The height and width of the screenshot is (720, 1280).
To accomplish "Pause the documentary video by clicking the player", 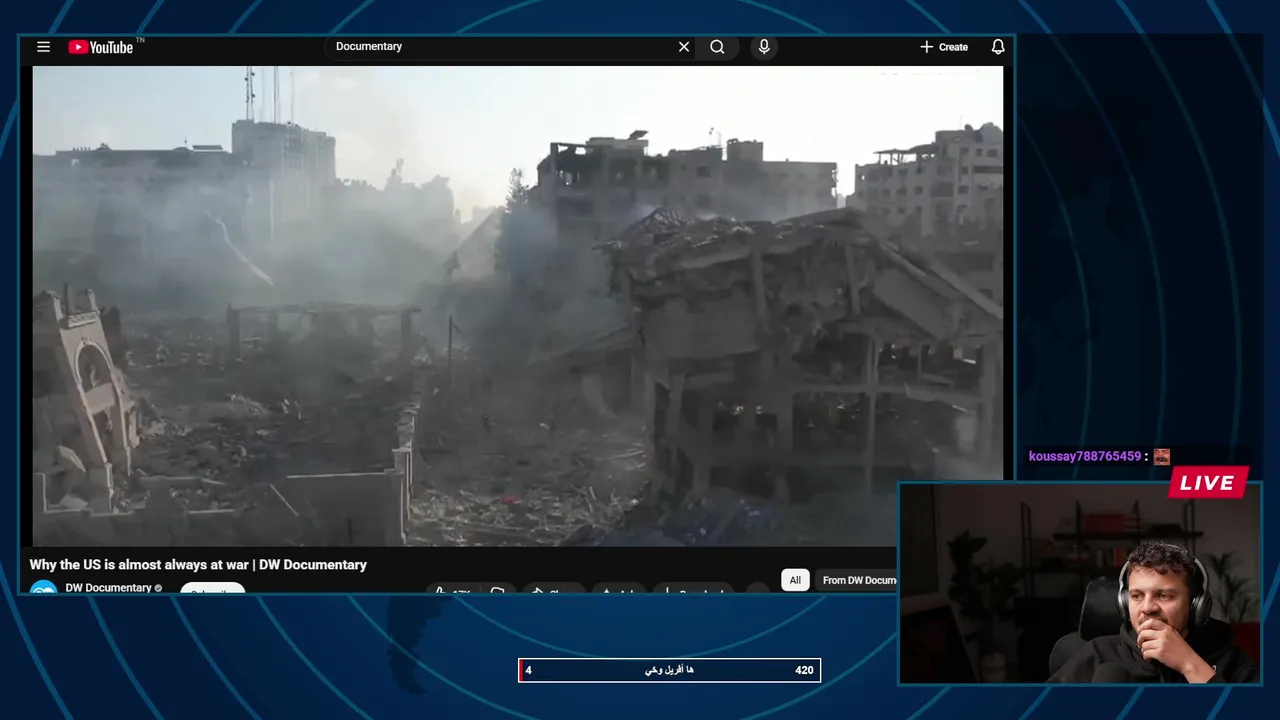I will pyautogui.click(x=517, y=306).
